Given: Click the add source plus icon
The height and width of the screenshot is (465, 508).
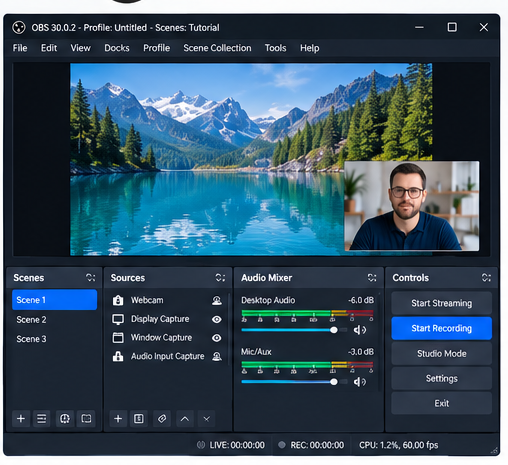Looking at the screenshot, I should tap(118, 418).
